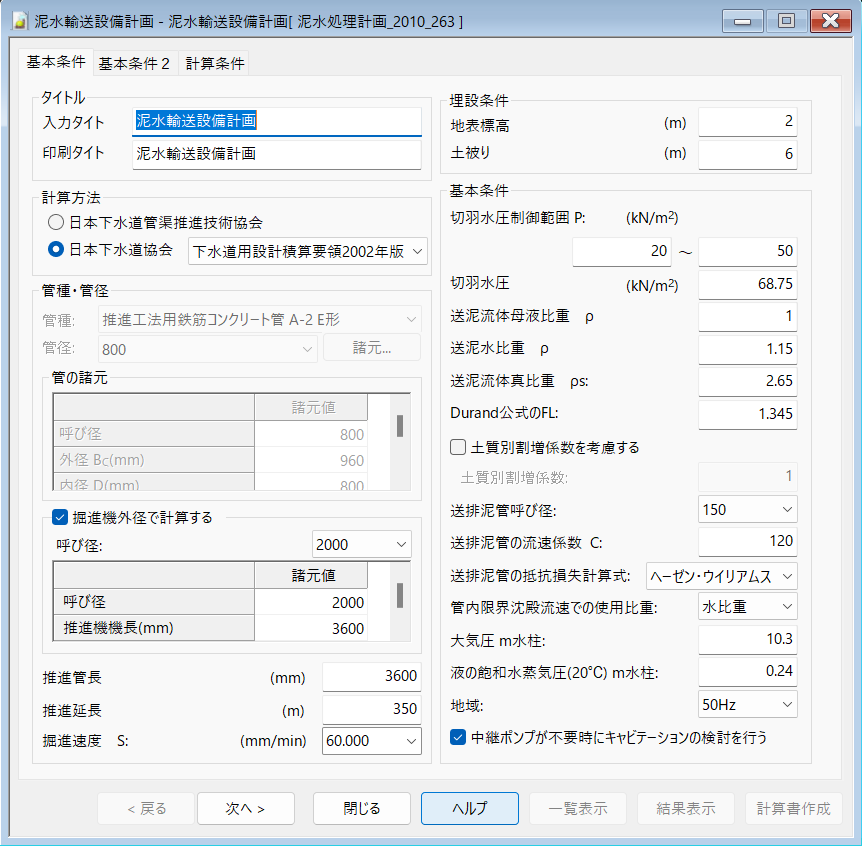Switch to 基本条件 2 tab

click(x=134, y=63)
